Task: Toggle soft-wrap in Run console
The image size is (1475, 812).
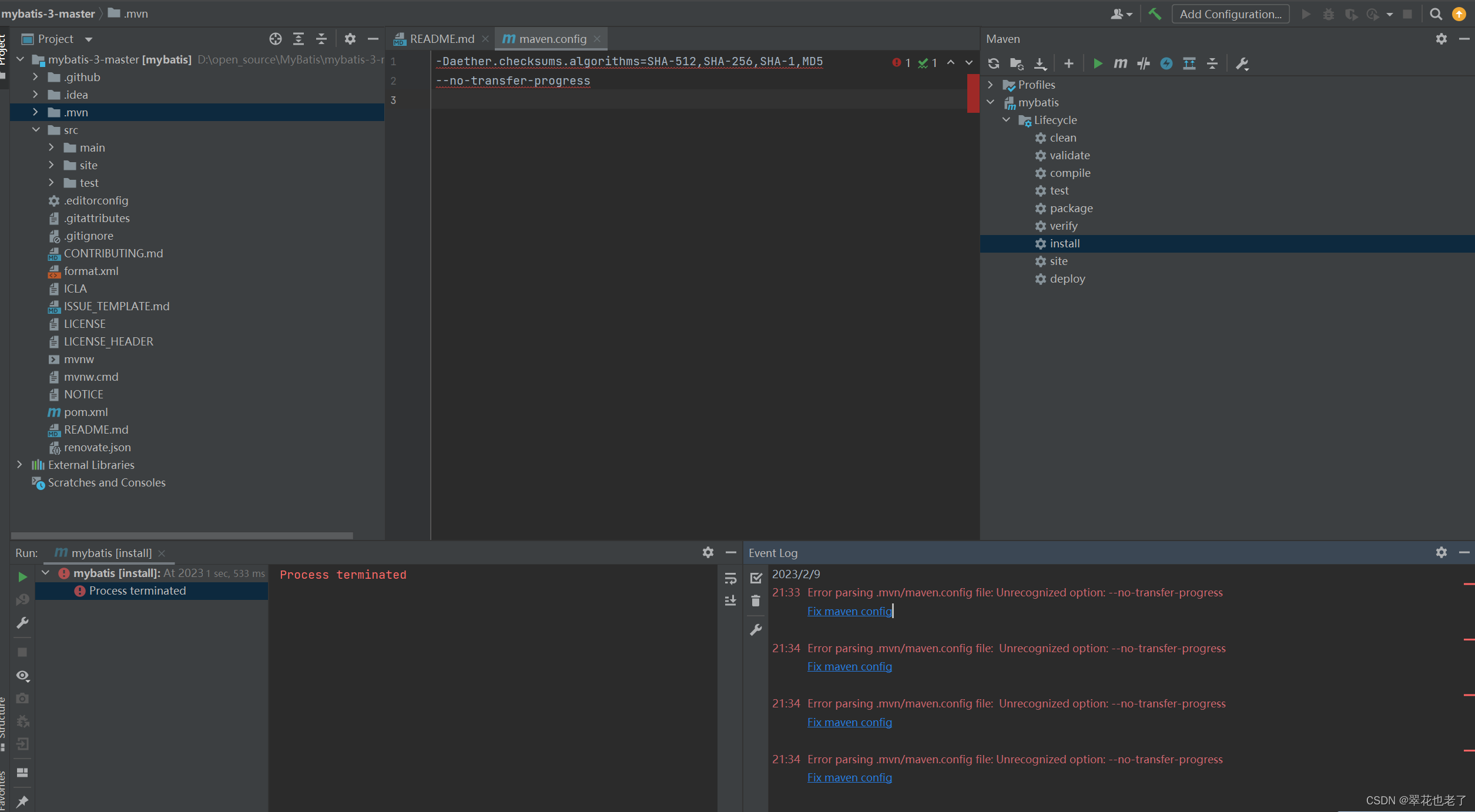Action: (730, 579)
